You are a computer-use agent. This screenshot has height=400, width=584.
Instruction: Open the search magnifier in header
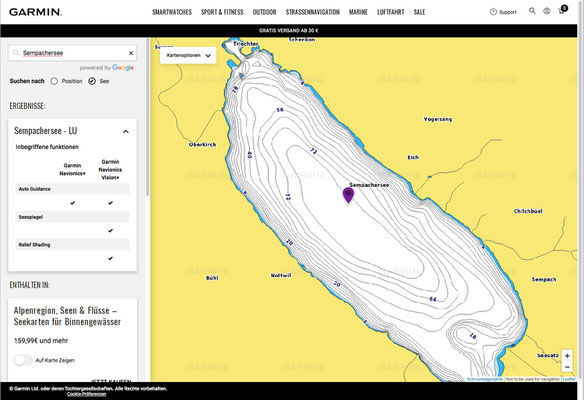(532, 11)
